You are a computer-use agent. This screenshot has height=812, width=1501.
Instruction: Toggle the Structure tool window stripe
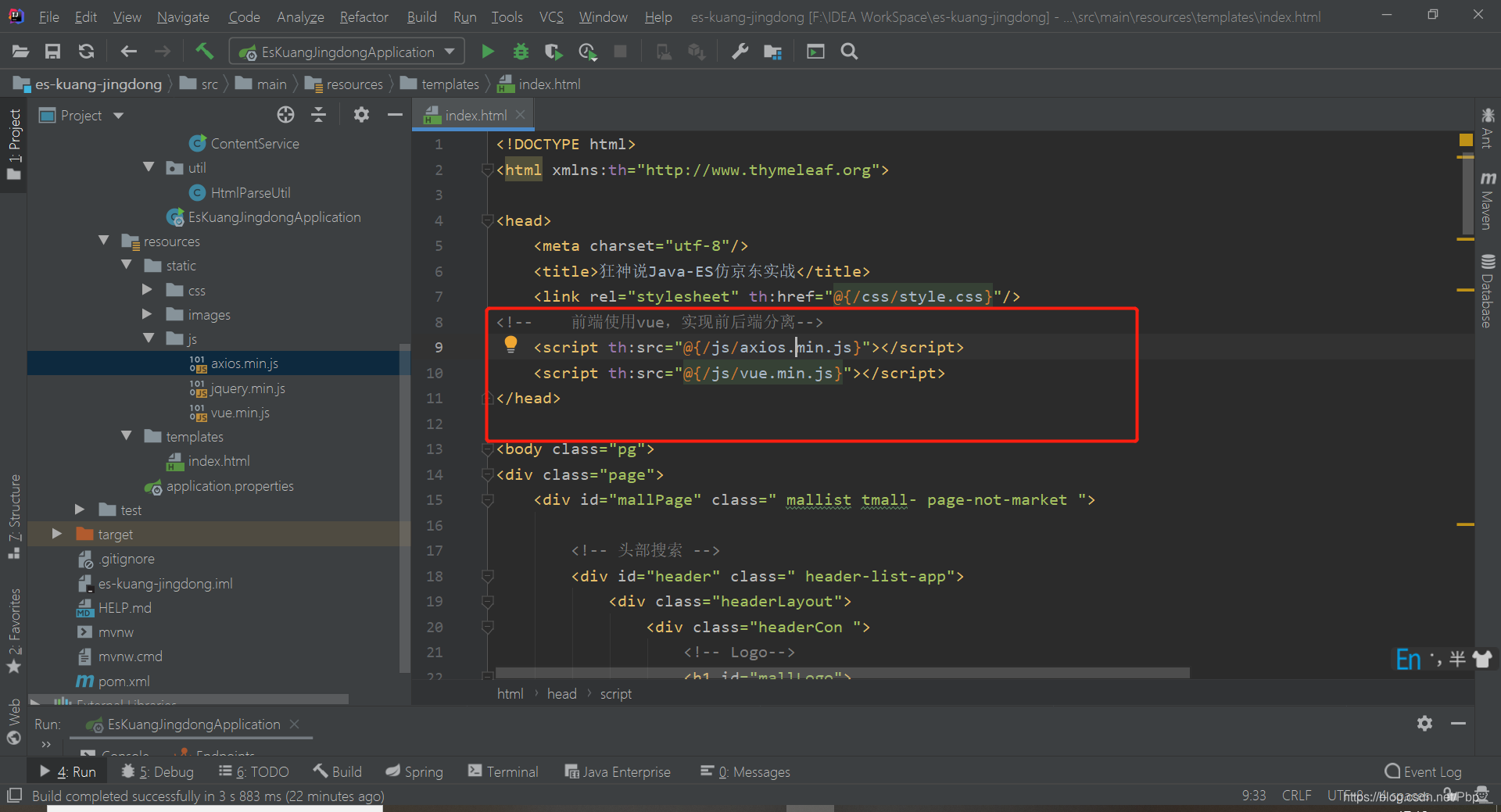click(14, 516)
